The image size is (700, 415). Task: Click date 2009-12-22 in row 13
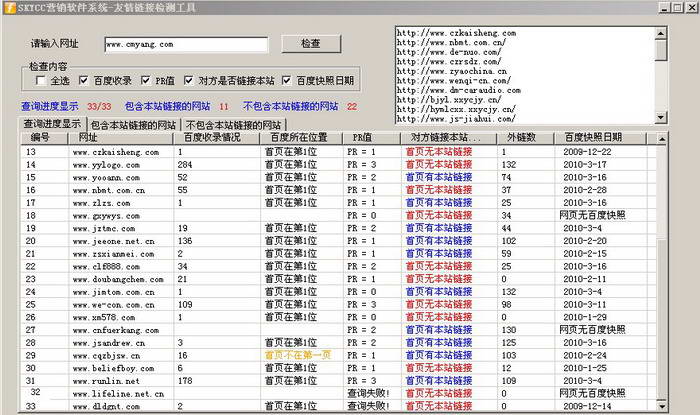coord(587,152)
